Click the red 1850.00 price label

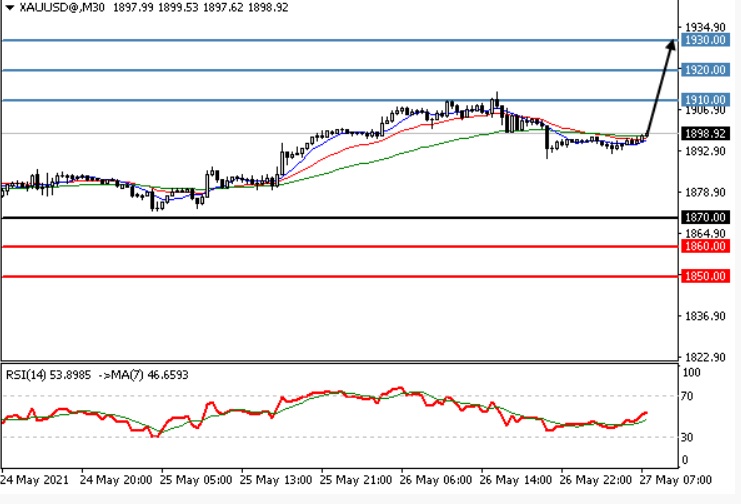(705, 276)
